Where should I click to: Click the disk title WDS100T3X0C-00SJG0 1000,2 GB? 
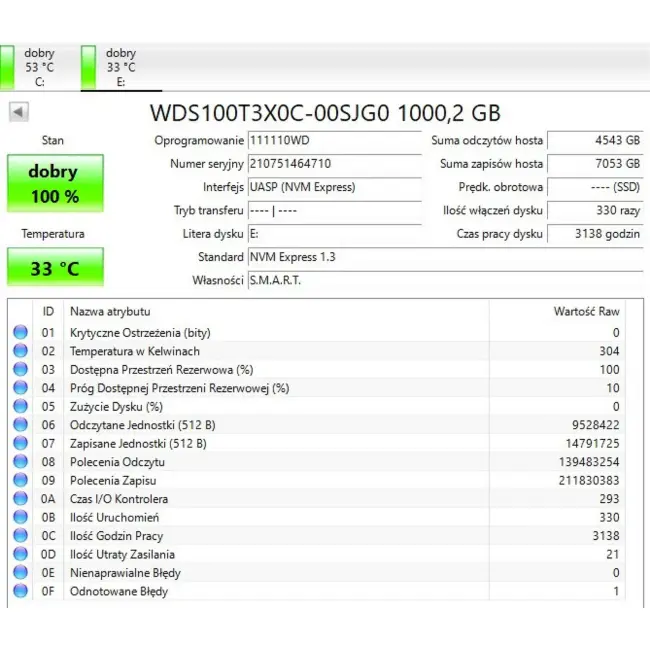[x=325, y=113]
